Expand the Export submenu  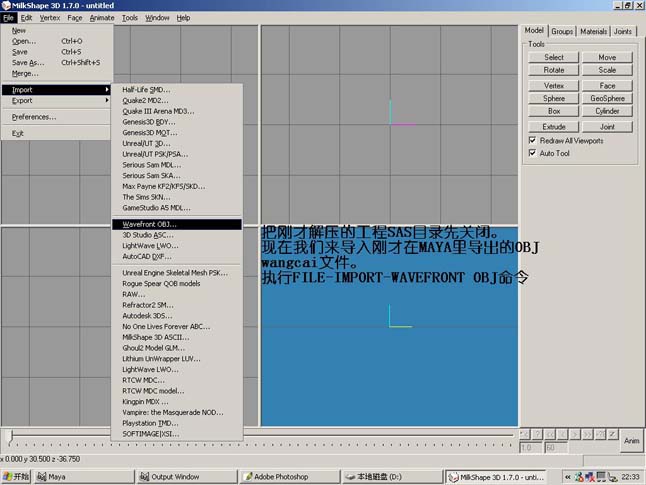coord(56,101)
